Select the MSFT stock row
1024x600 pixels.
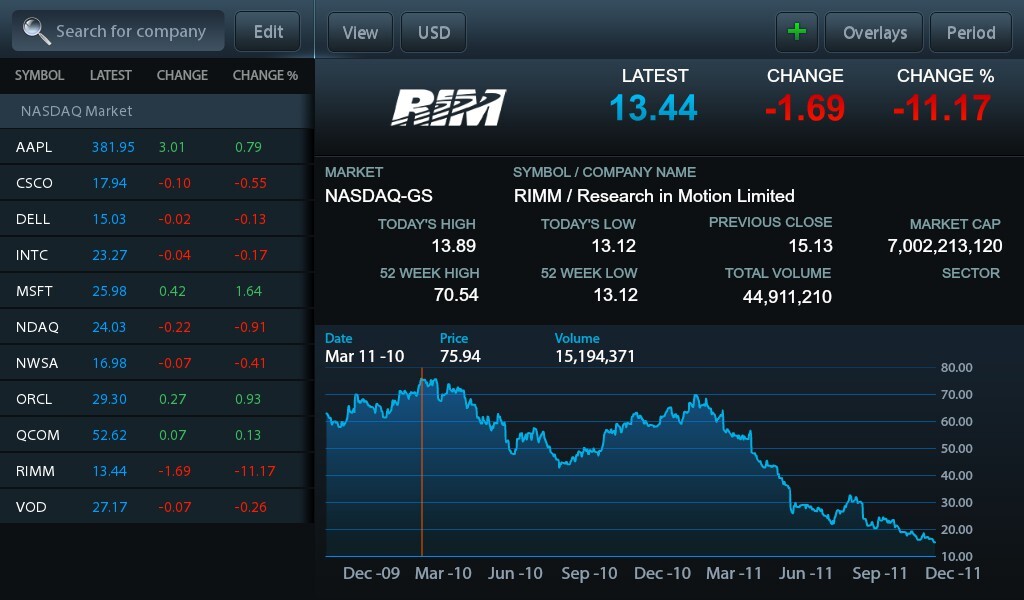click(x=156, y=291)
